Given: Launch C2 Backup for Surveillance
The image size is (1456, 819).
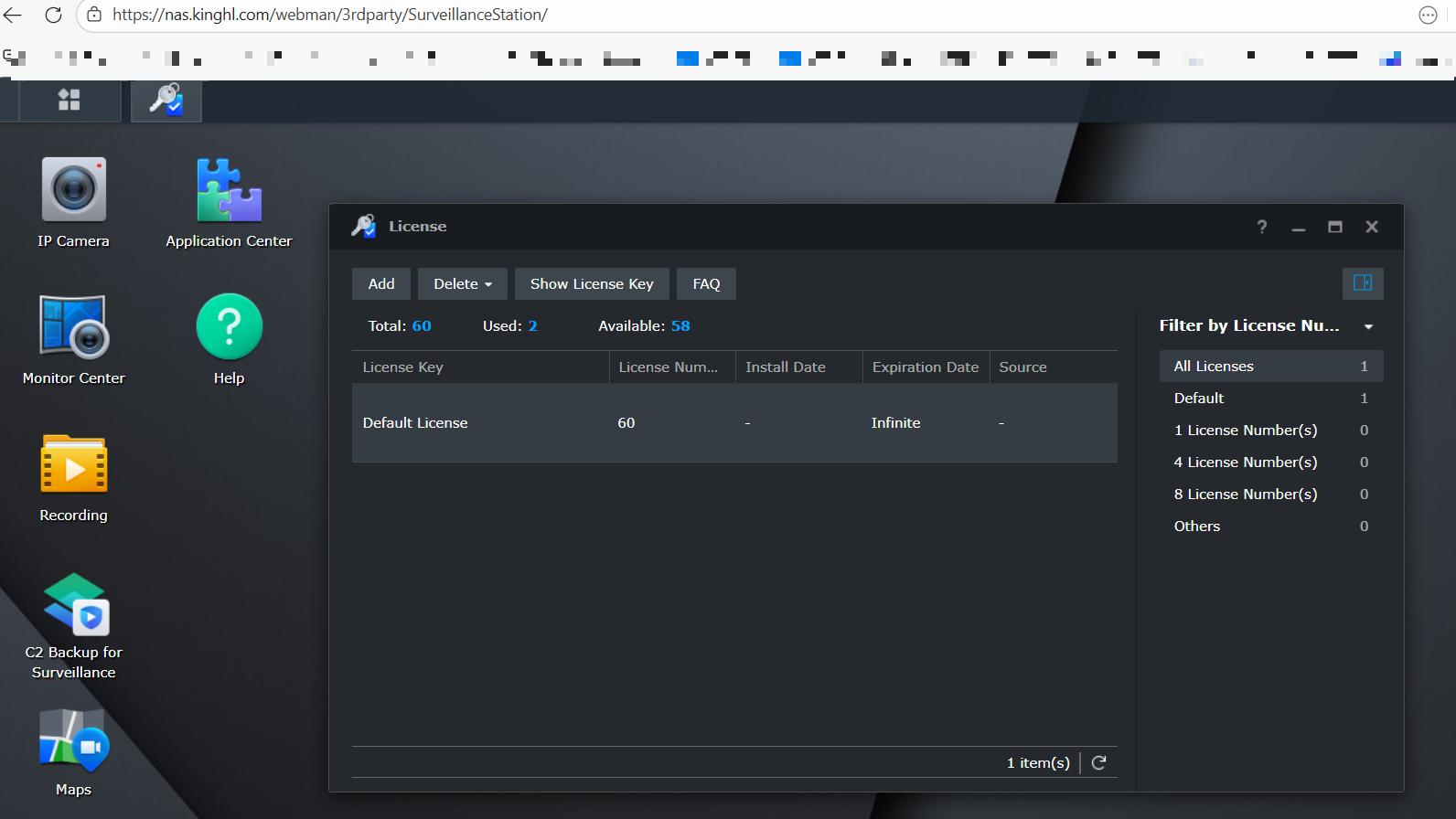Looking at the screenshot, I should pyautogui.click(x=74, y=604).
